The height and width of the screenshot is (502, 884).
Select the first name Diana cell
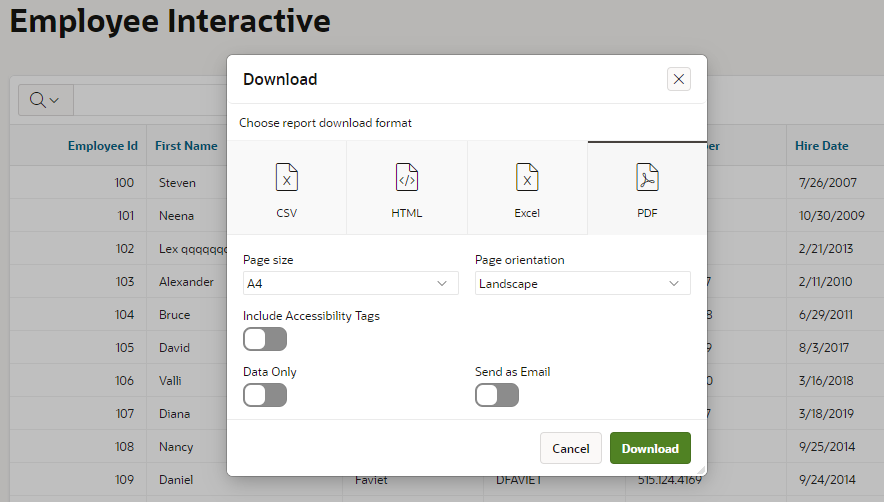[174, 413]
